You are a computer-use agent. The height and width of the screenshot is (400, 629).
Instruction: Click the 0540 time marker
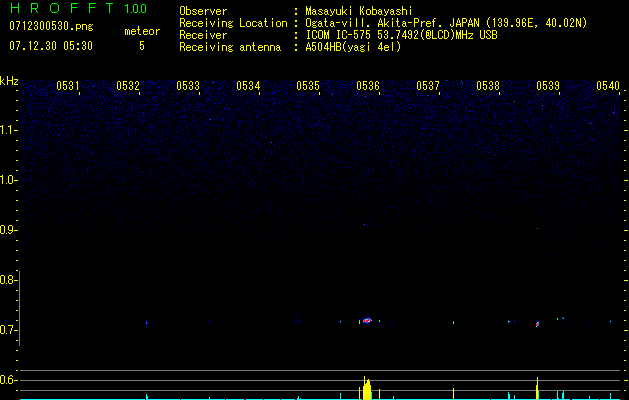[x=608, y=86]
